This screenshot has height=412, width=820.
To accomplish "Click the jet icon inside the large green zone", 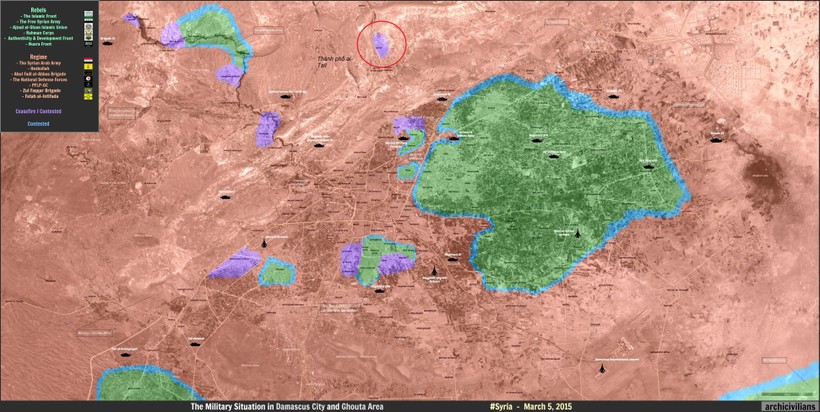I will [x=578, y=233].
